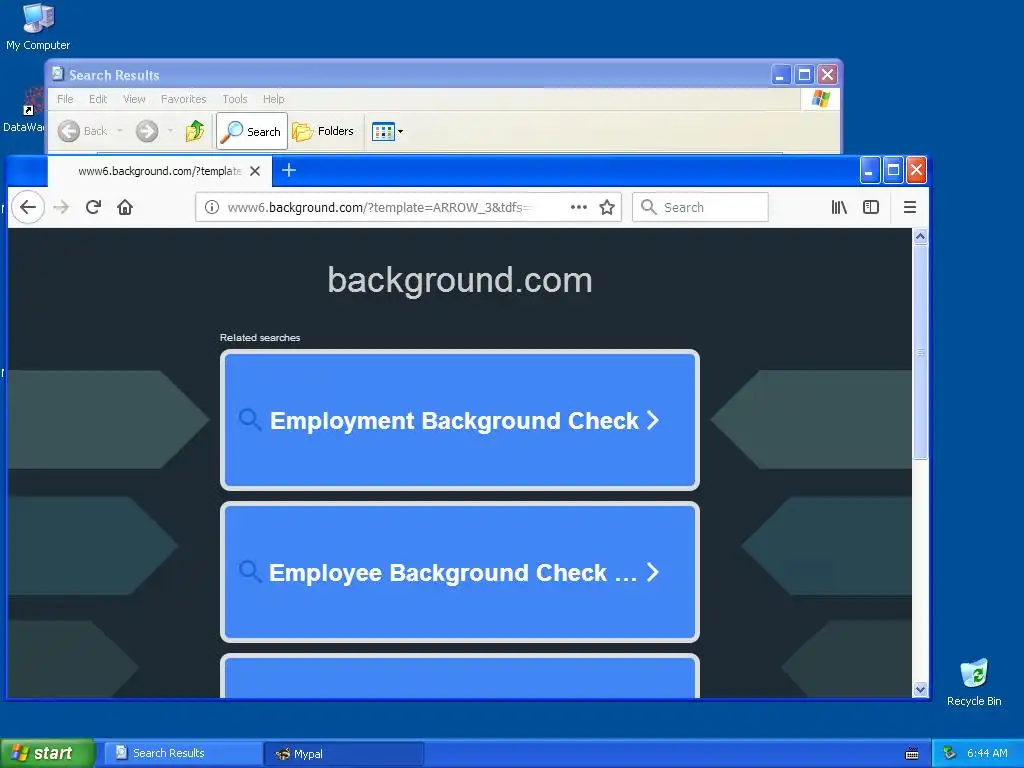The image size is (1024, 768).
Task: Click scrollbar up arrow in browser
Action: pos(920,236)
